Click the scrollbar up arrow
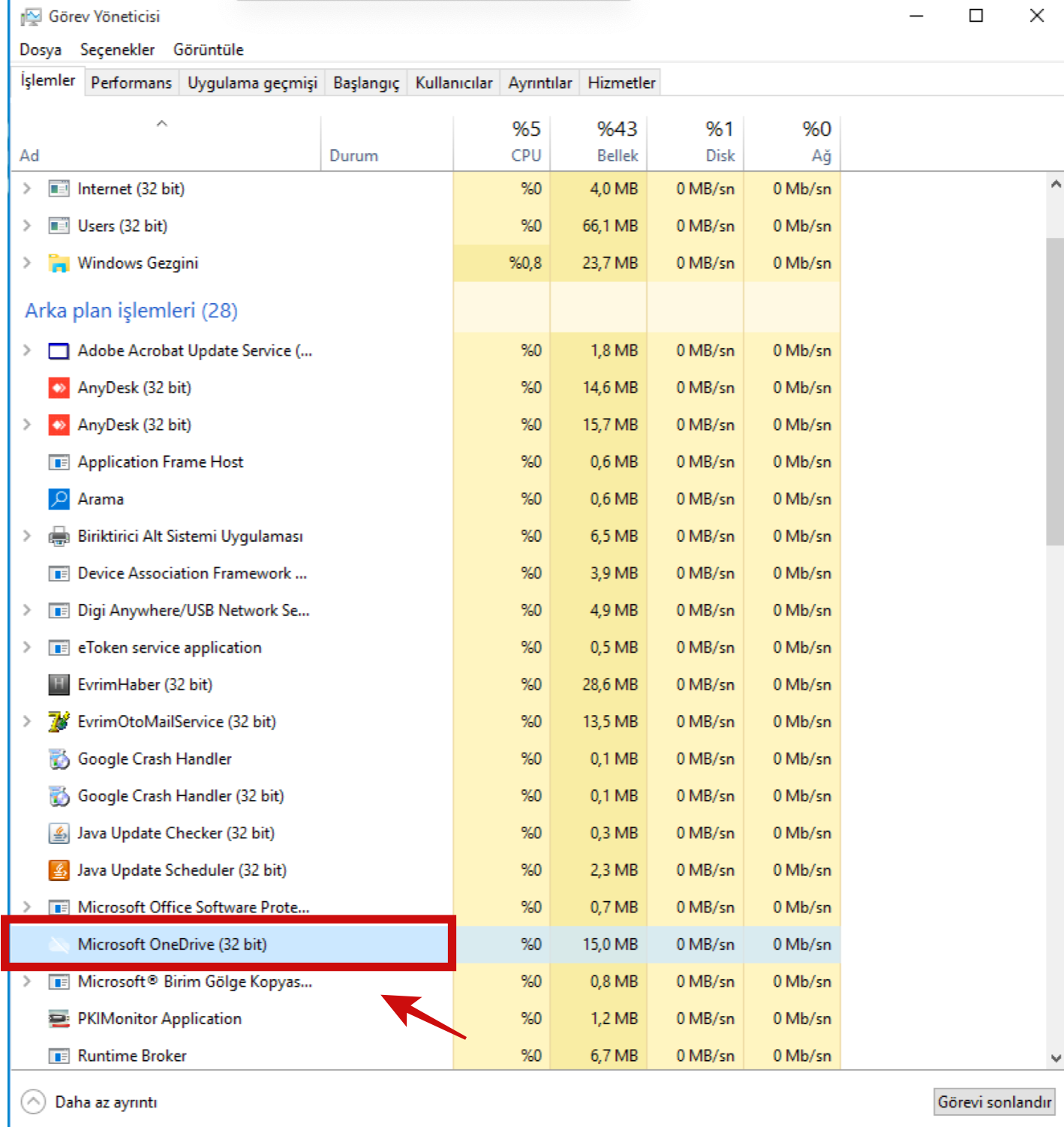This screenshot has height=1127, width=1064. 1056,184
